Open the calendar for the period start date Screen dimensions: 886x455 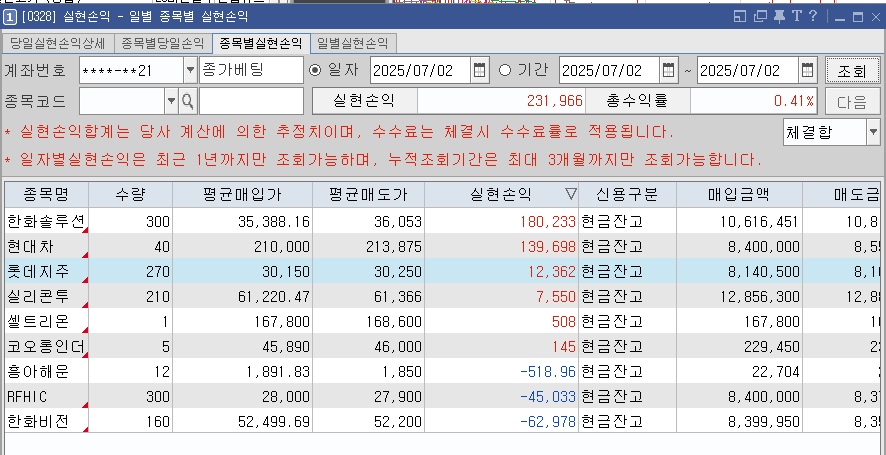(668, 70)
